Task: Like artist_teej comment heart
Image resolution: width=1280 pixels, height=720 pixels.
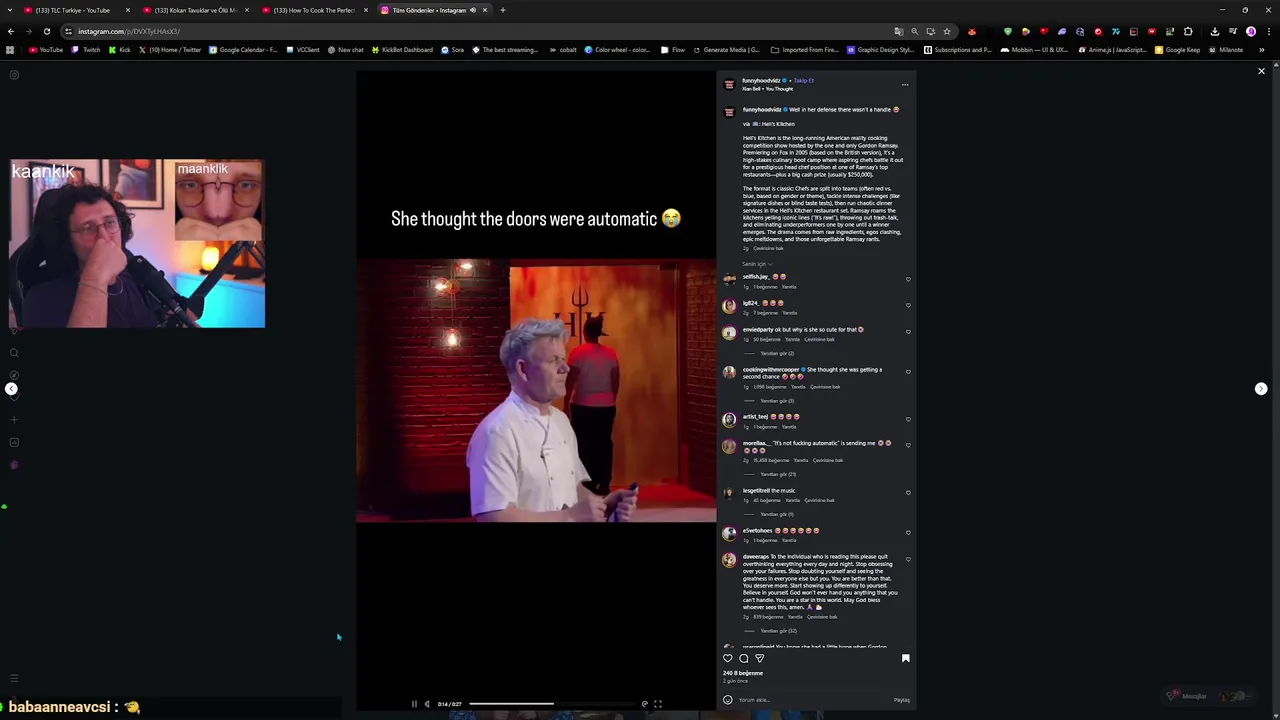Action: 908,419
